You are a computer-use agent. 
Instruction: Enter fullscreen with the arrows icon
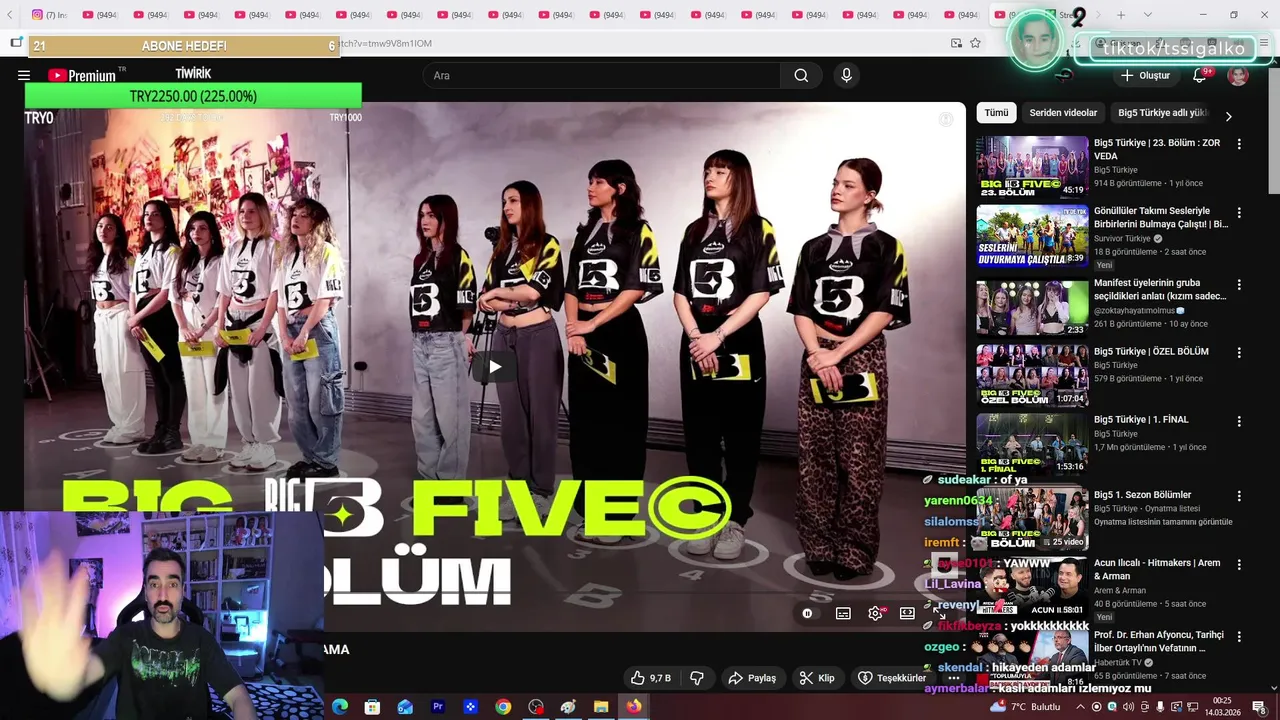coord(939,613)
